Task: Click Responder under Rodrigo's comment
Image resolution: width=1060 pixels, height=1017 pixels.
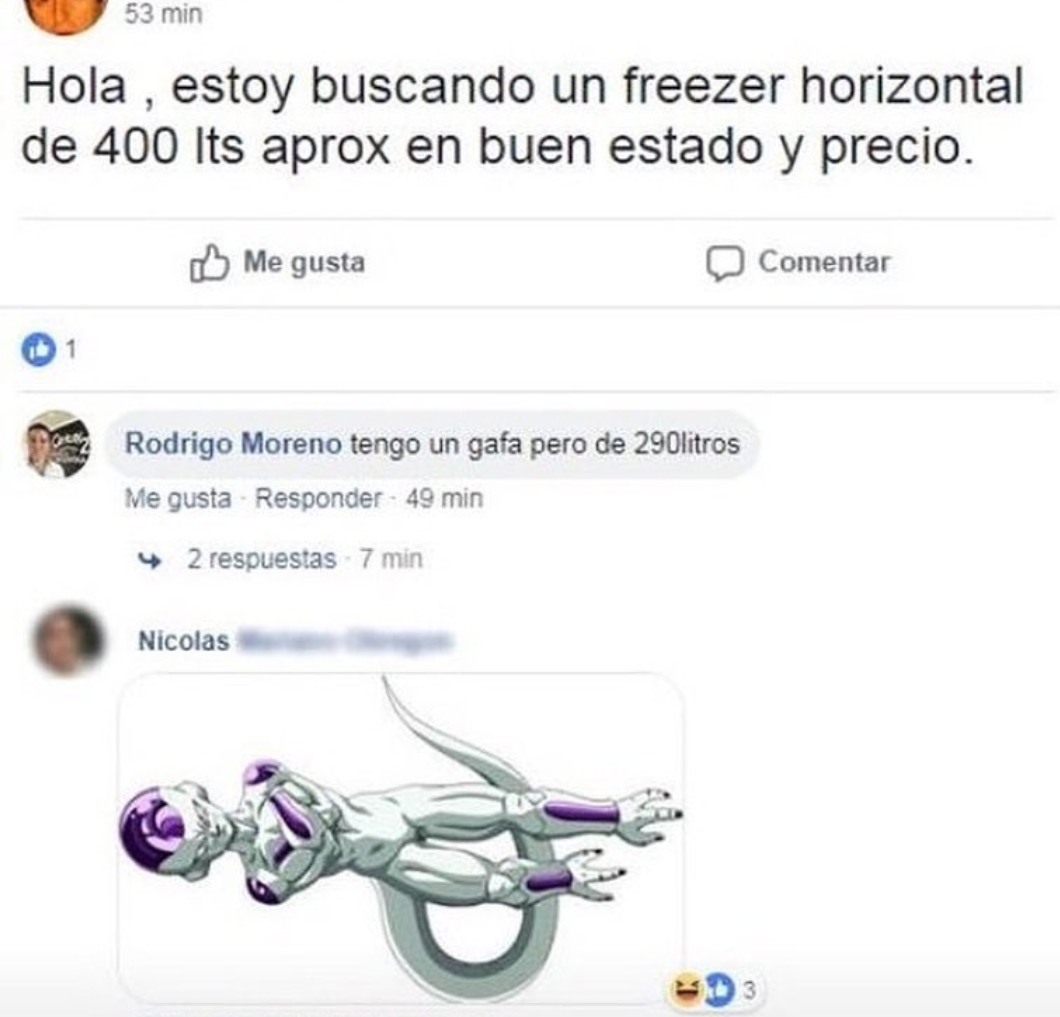Action: [x=318, y=498]
